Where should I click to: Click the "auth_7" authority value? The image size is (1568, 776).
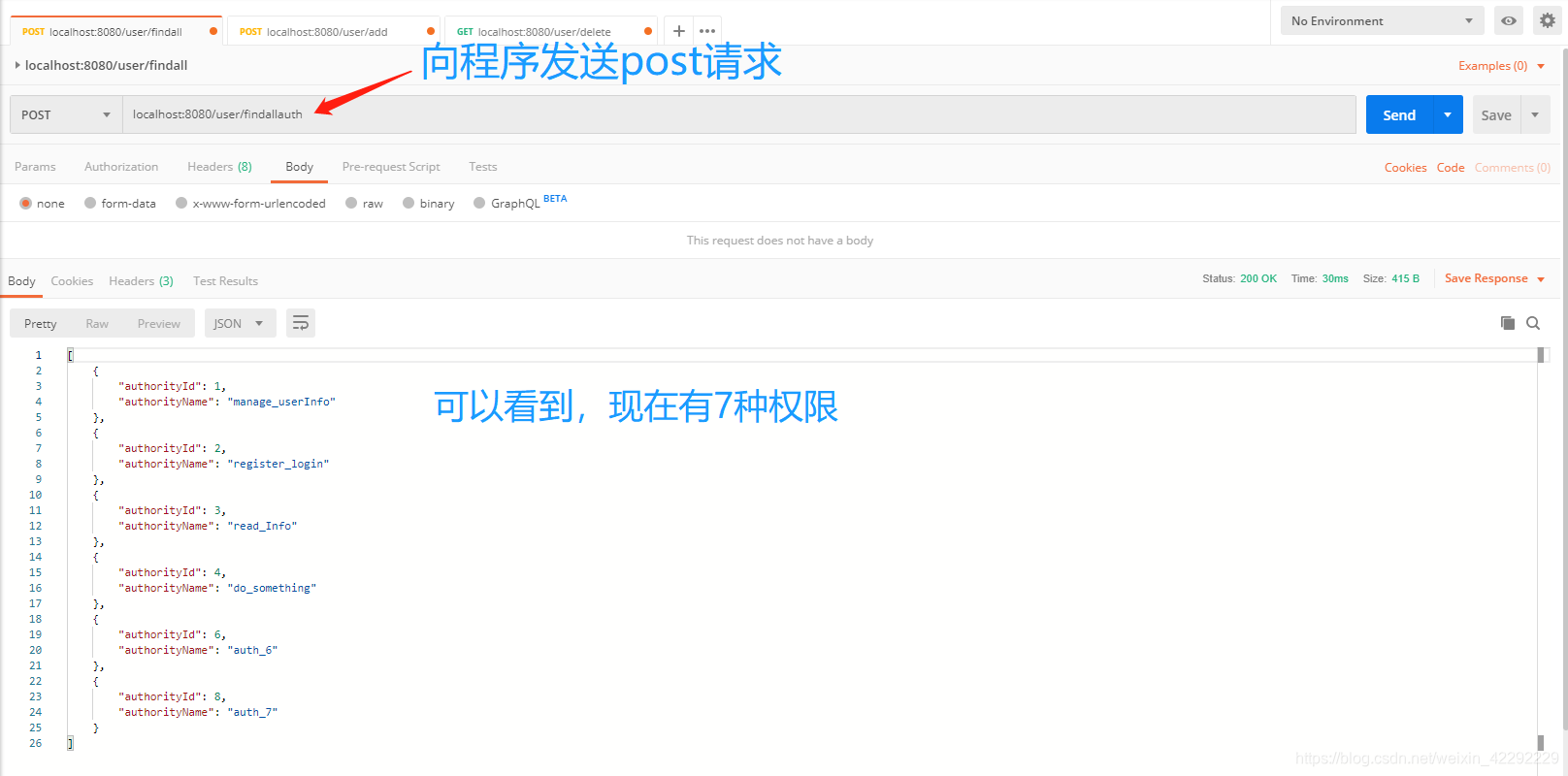(x=252, y=712)
